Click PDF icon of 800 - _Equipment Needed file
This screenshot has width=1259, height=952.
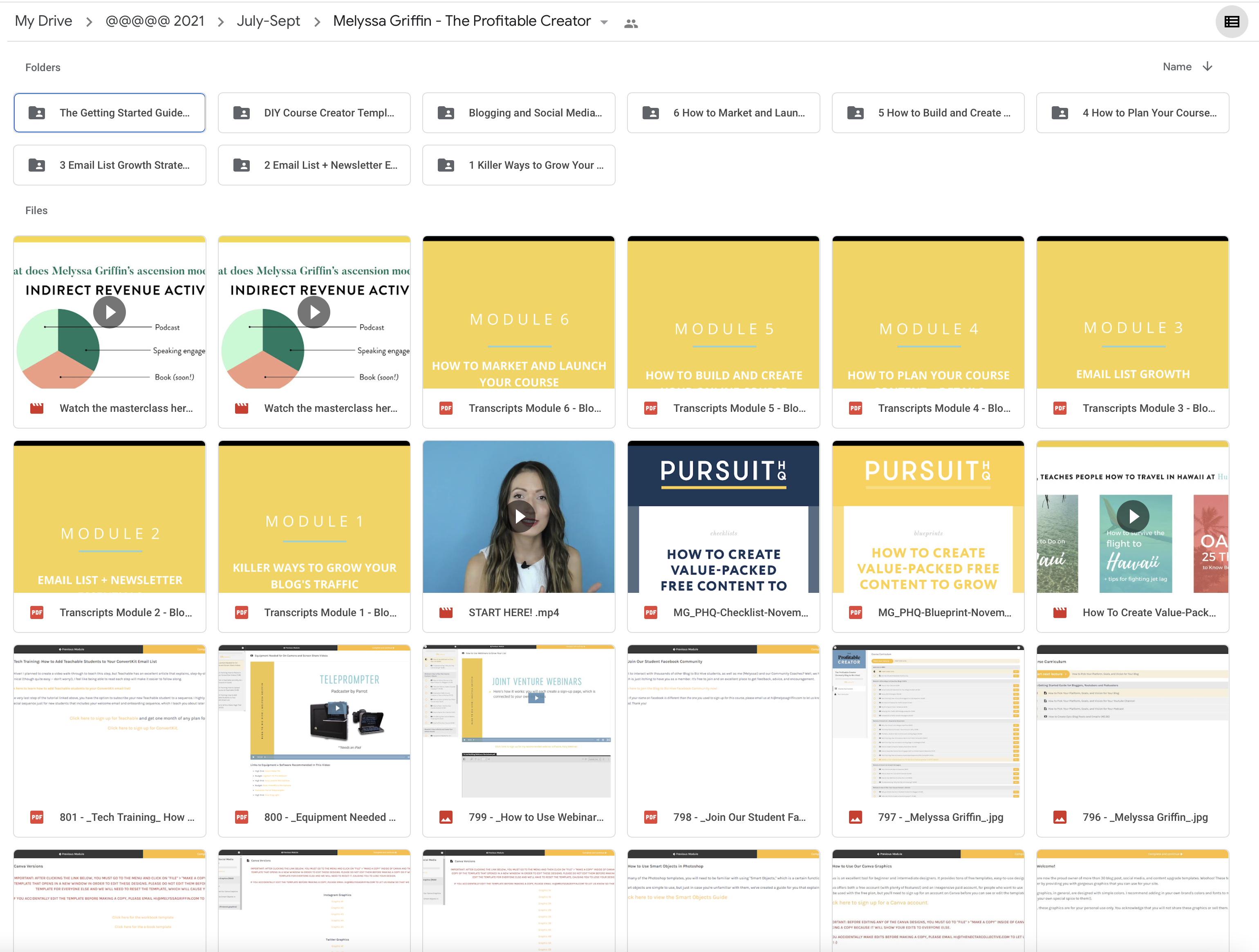point(241,817)
